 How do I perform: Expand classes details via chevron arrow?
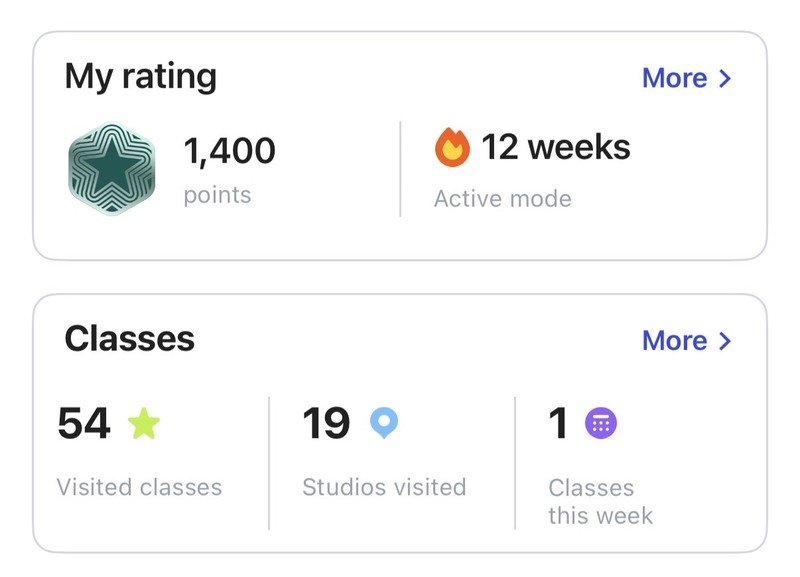pyautogui.click(x=725, y=341)
